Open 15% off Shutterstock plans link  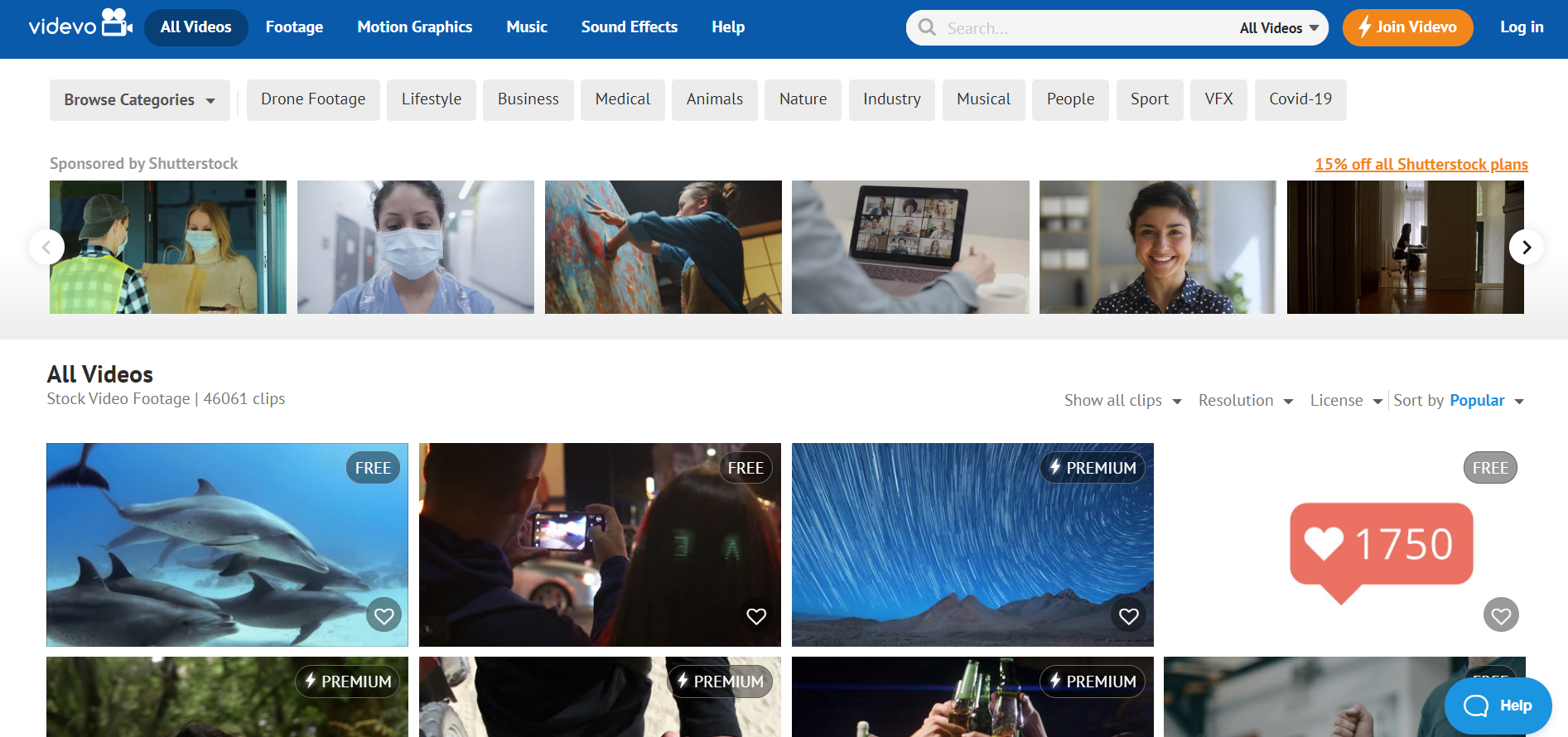click(x=1421, y=164)
